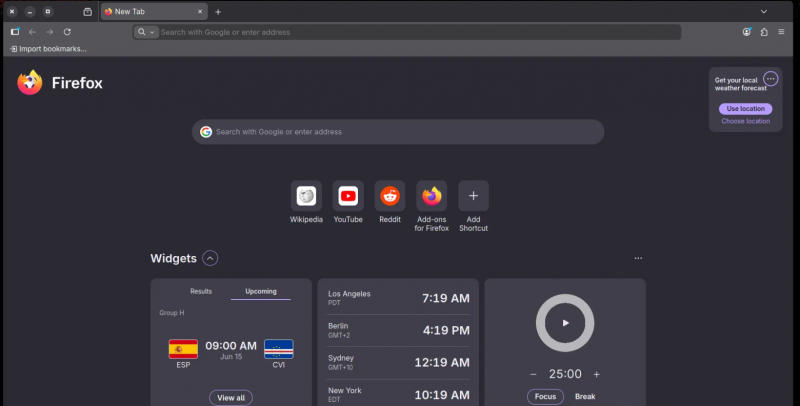Image resolution: width=800 pixels, height=406 pixels.
Task: Decrease timer with minus button
Action: point(533,374)
